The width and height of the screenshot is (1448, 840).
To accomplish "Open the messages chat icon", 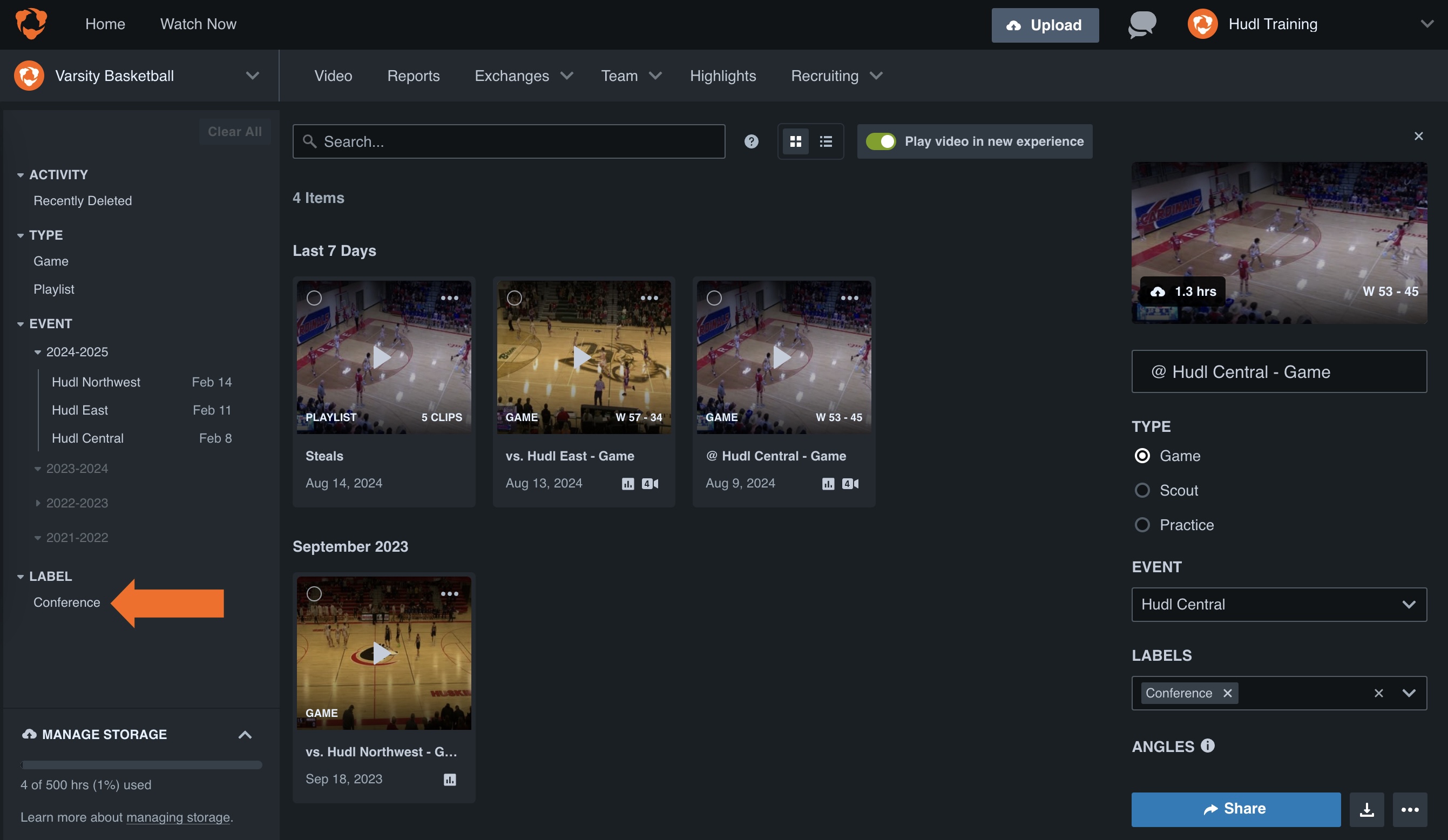I will coord(1141,25).
